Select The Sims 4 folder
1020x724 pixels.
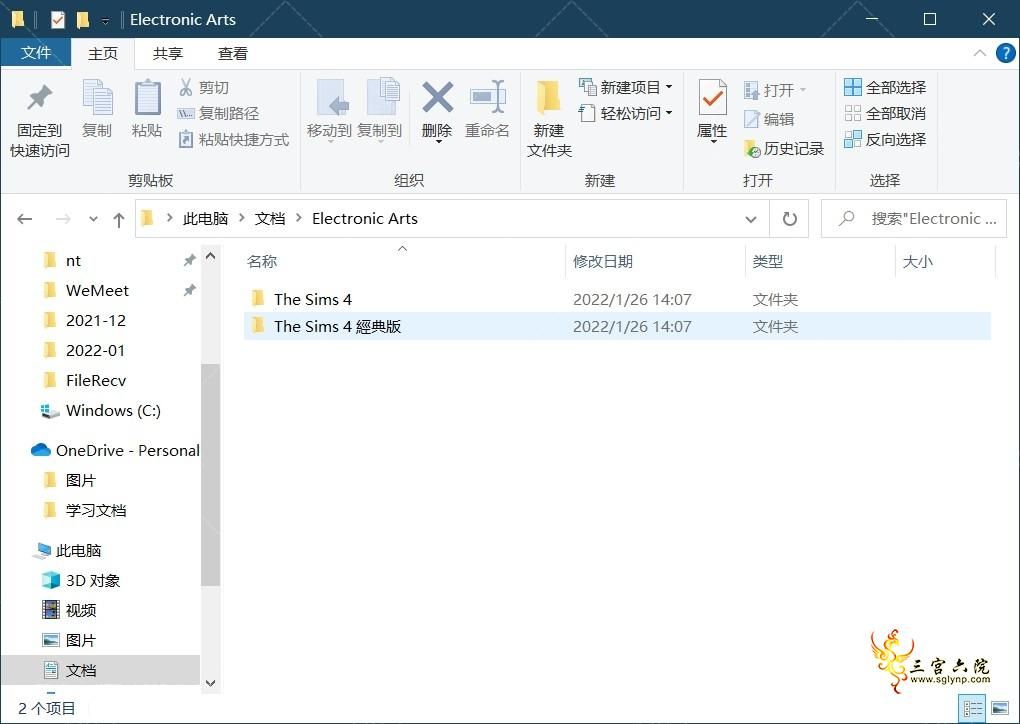point(617,299)
